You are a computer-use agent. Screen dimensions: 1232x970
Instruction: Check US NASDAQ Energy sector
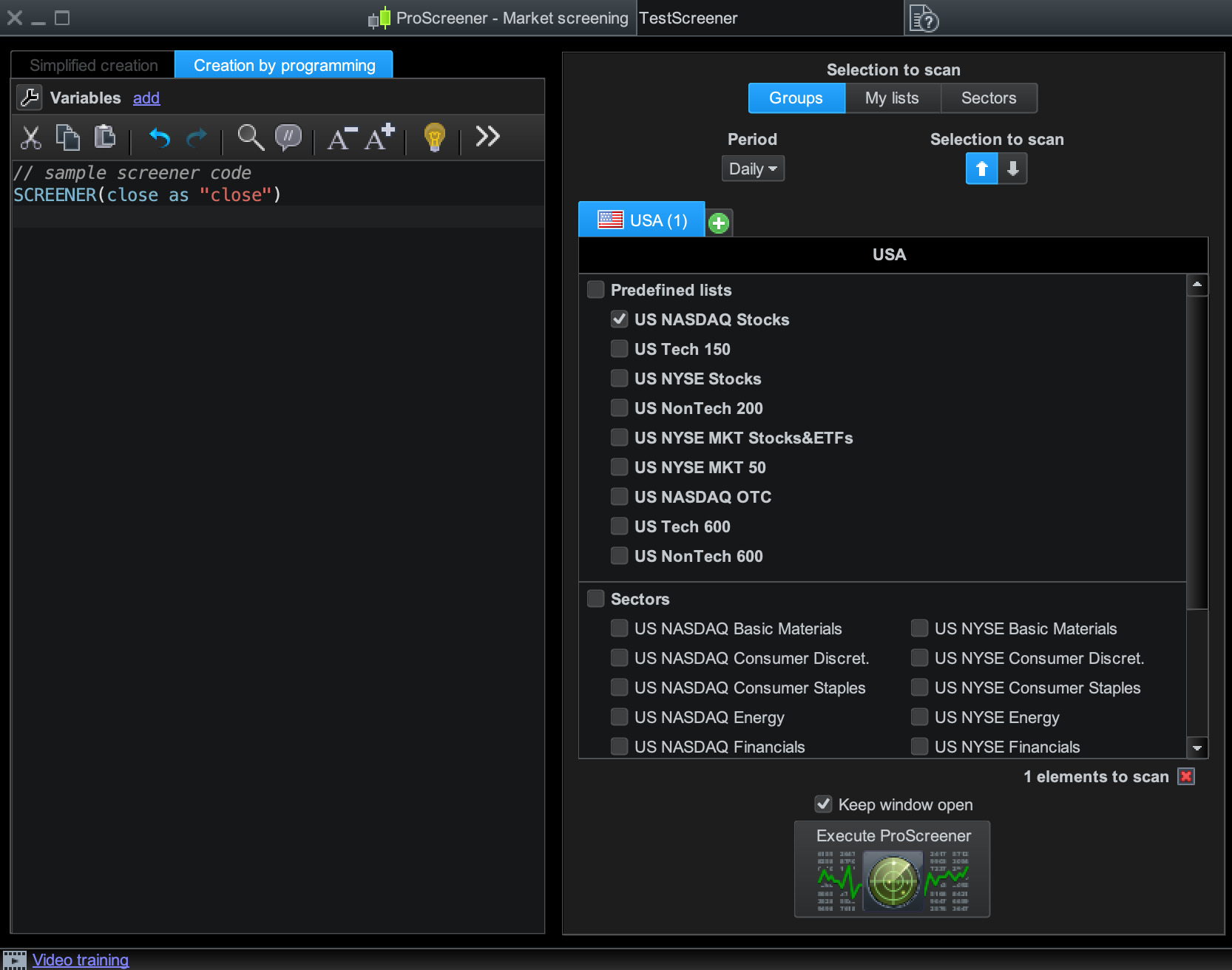click(x=619, y=716)
